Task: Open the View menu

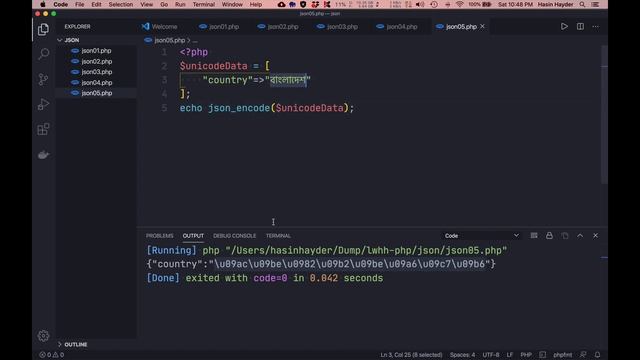Action: click(x=147, y=4)
